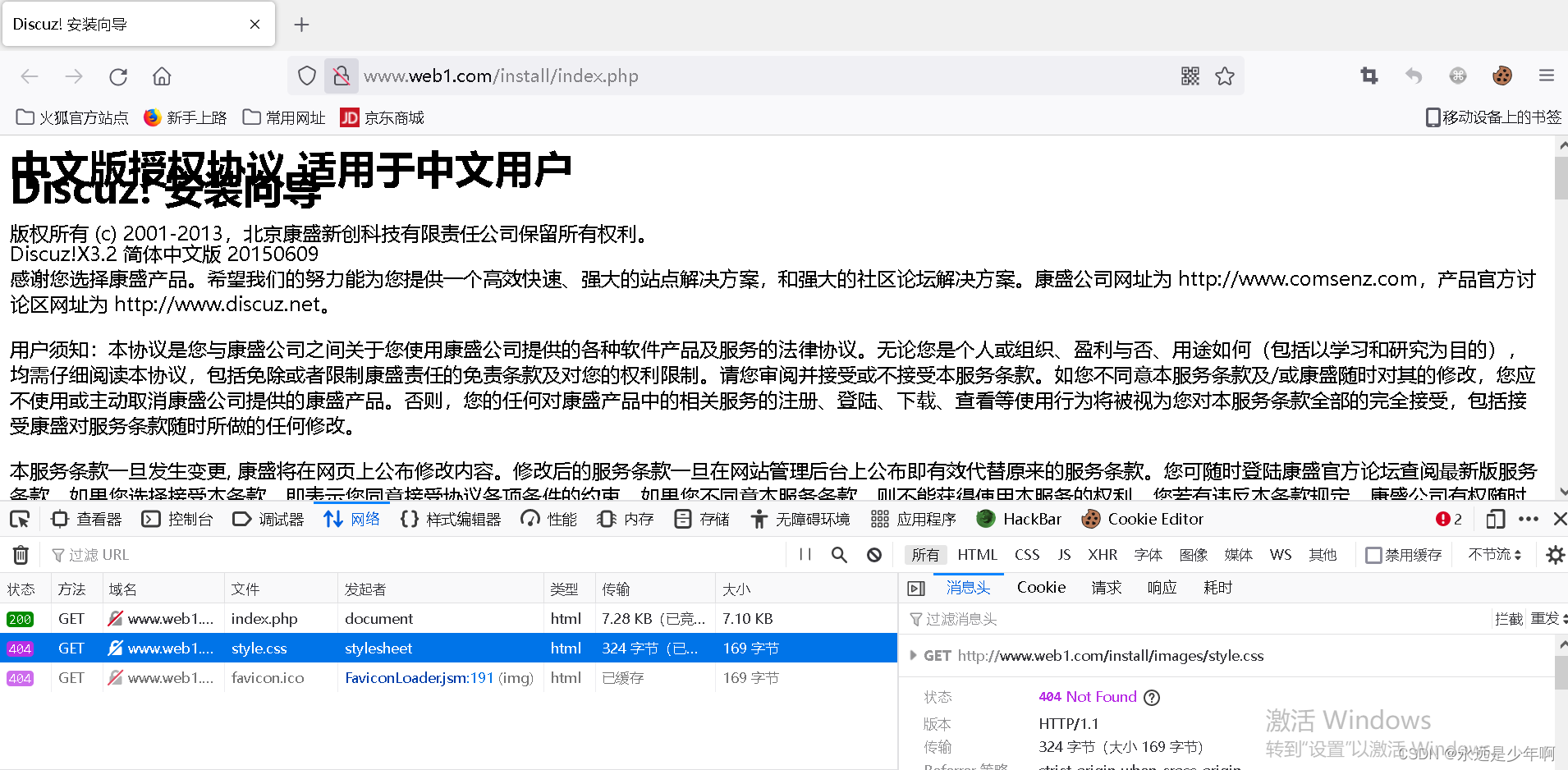Image resolution: width=1568 pixels, height=770 pixels.
Task: Open 新手上路 bookmark
Action: click(185, 117)
